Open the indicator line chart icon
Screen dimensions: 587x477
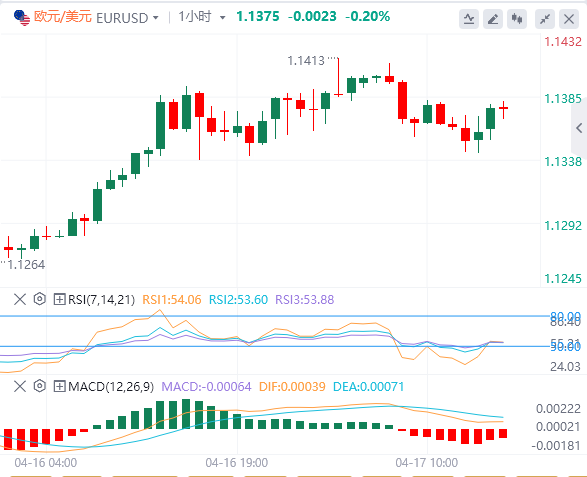pyautogui.click(x=469, y=18)
